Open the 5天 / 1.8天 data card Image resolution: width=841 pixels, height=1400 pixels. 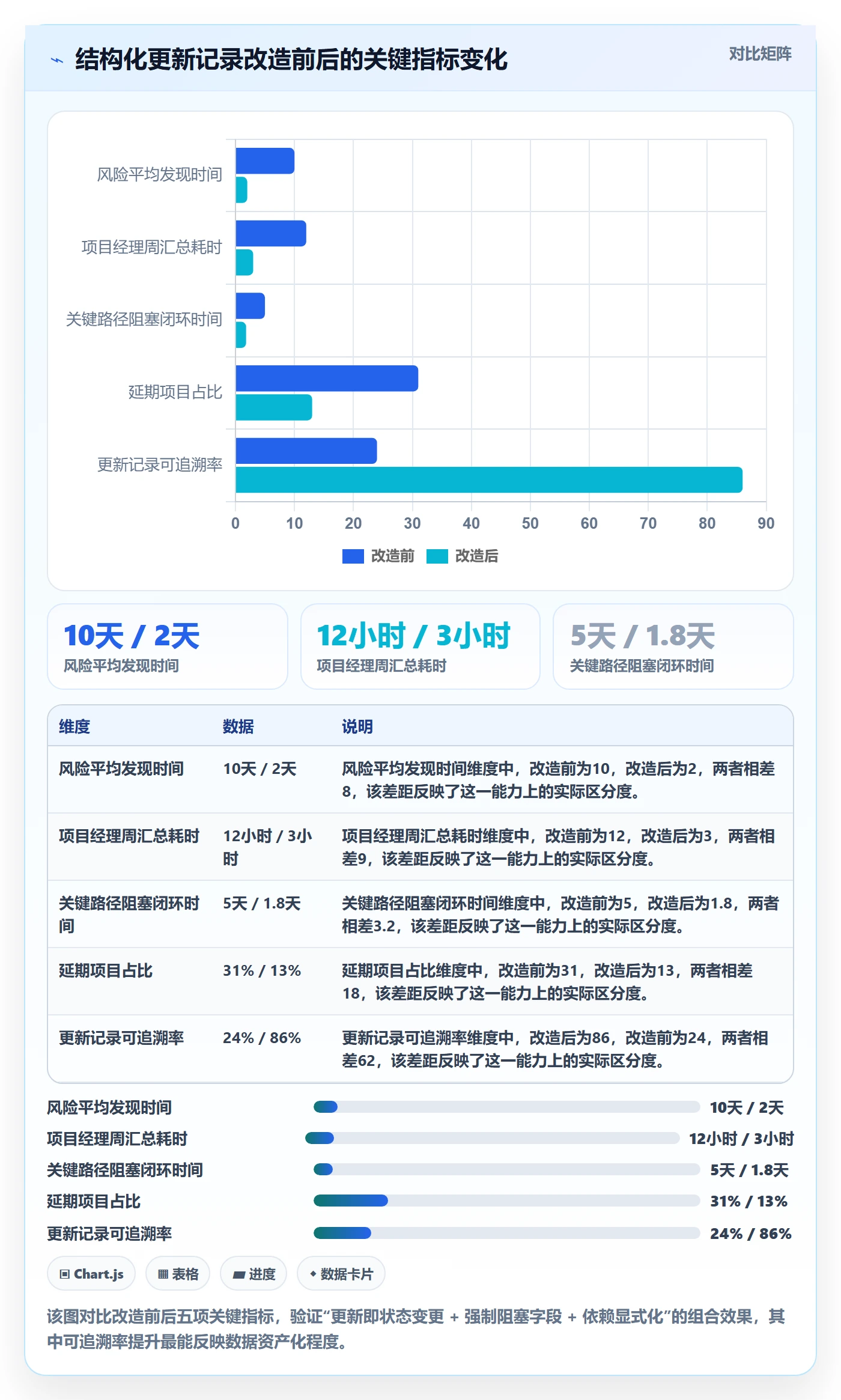tap(673, 647)
